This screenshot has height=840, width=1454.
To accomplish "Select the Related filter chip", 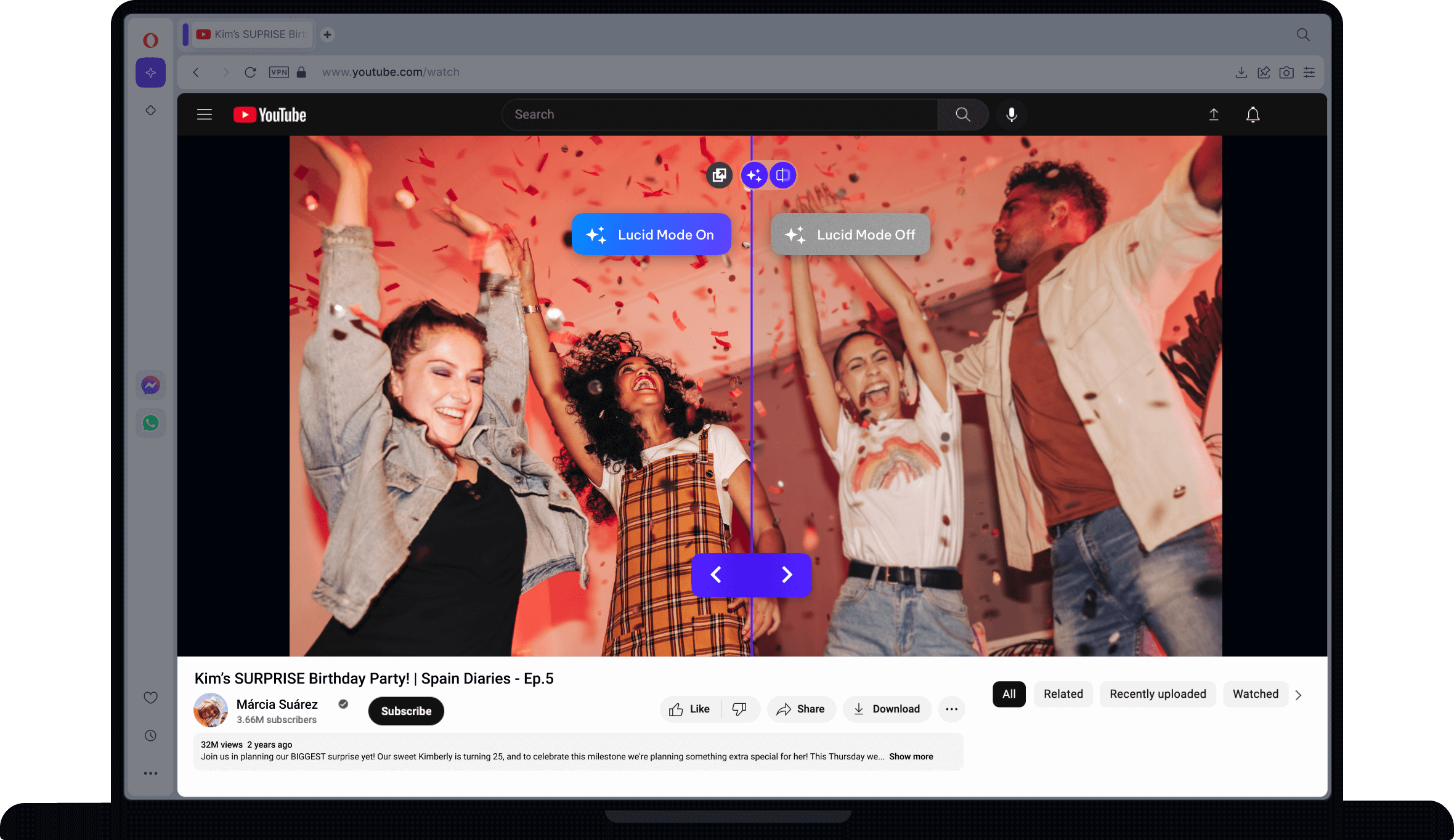I will [1063, 694].
